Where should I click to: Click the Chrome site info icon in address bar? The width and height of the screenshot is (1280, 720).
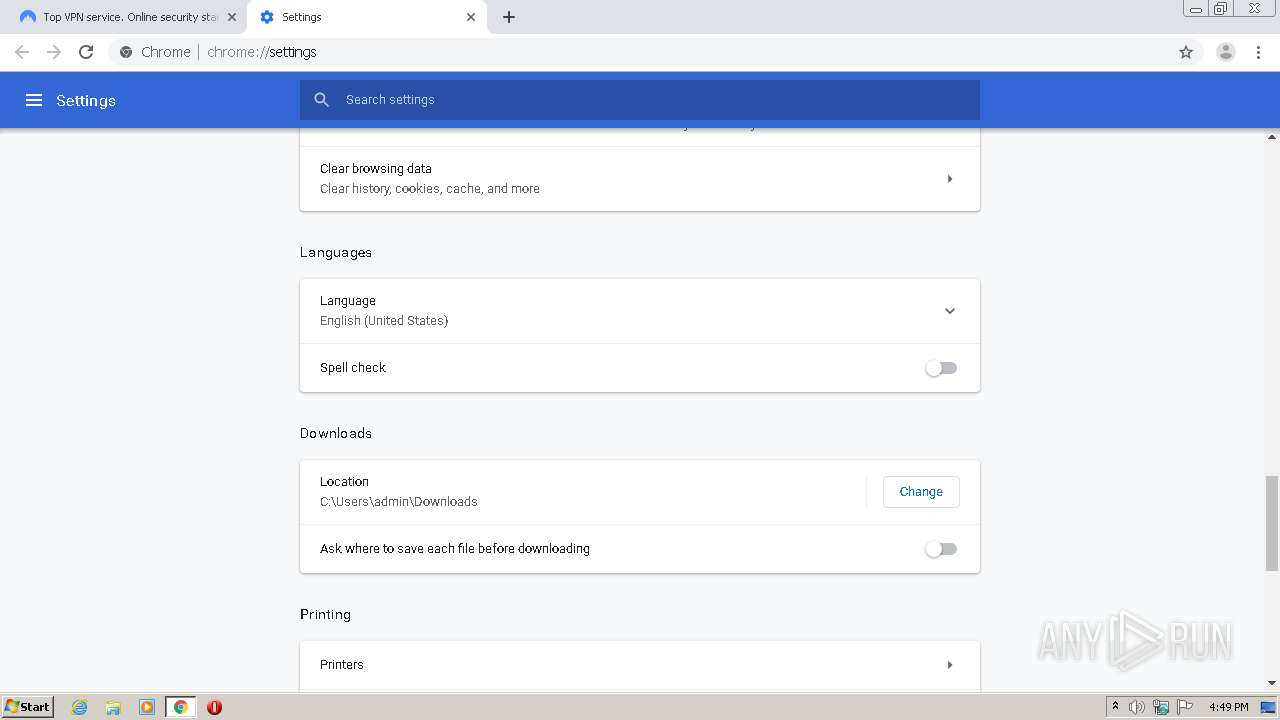(126, 52)
